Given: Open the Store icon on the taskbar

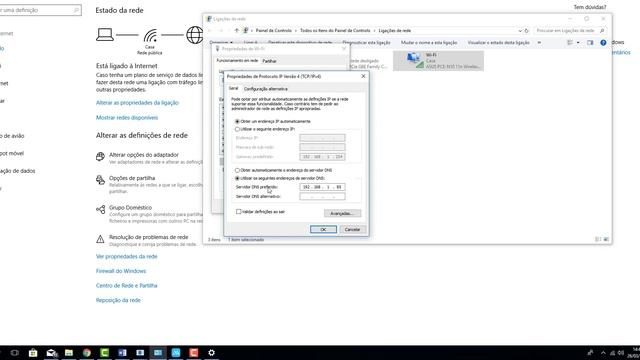Looking at the screenshot, I should (x=33, y=353).
